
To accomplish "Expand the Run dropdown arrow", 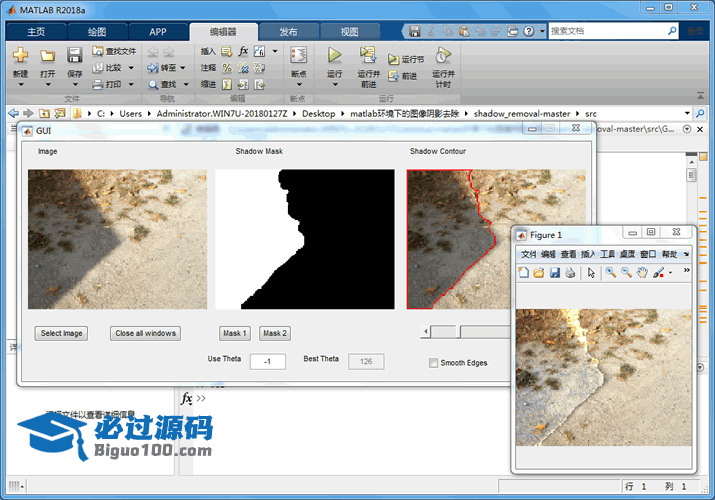I will tap(335, 84).
